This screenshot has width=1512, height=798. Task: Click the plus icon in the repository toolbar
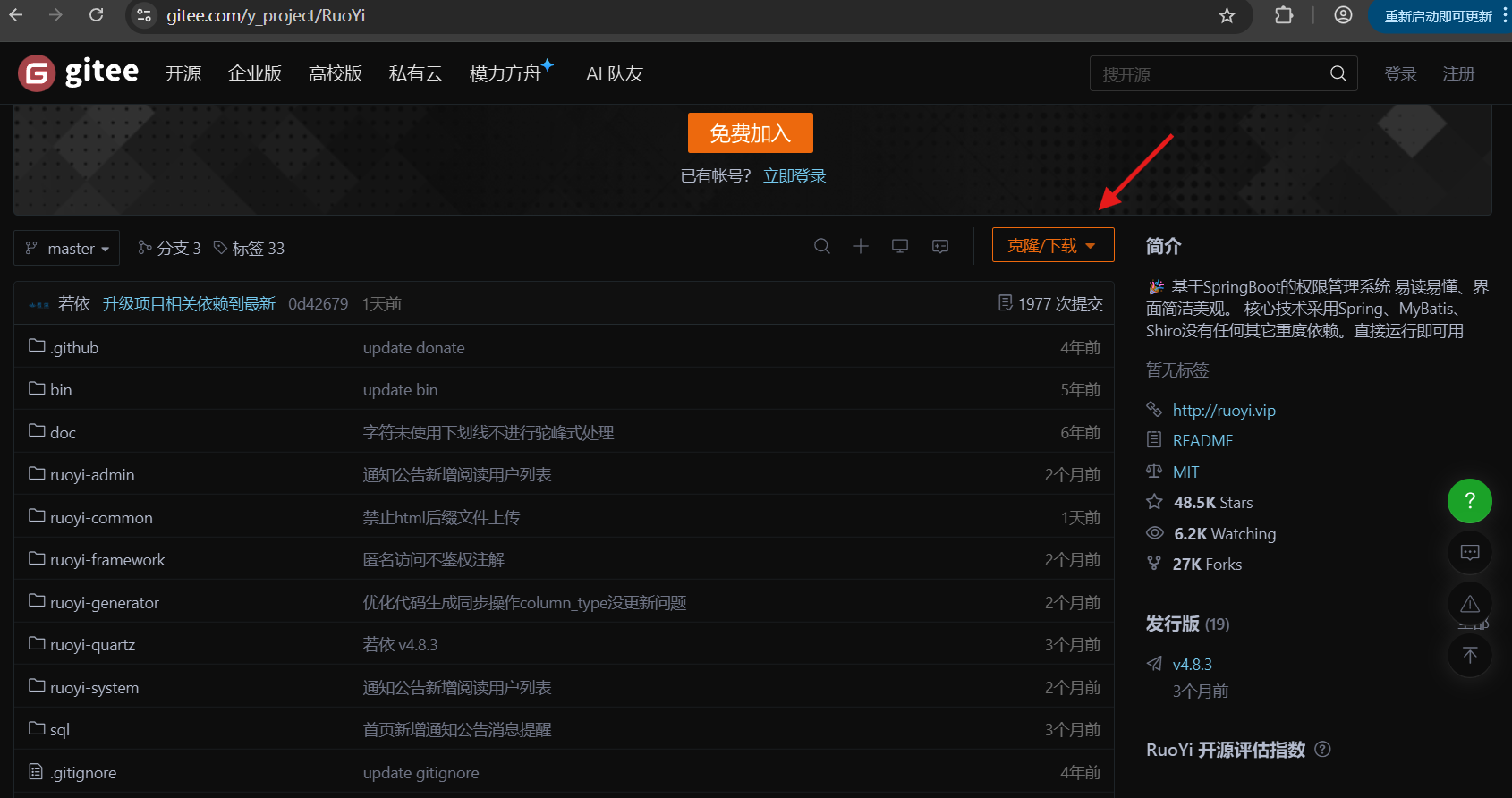click(x=861, y=246)
